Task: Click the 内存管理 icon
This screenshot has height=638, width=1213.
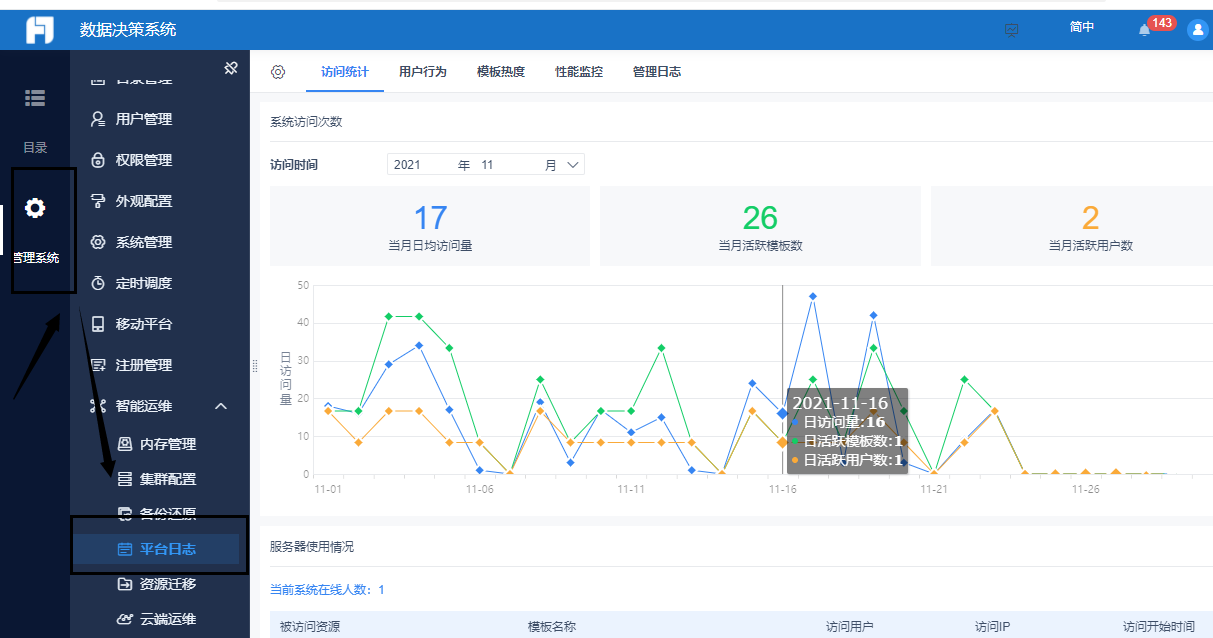Action: pos(125,444)
